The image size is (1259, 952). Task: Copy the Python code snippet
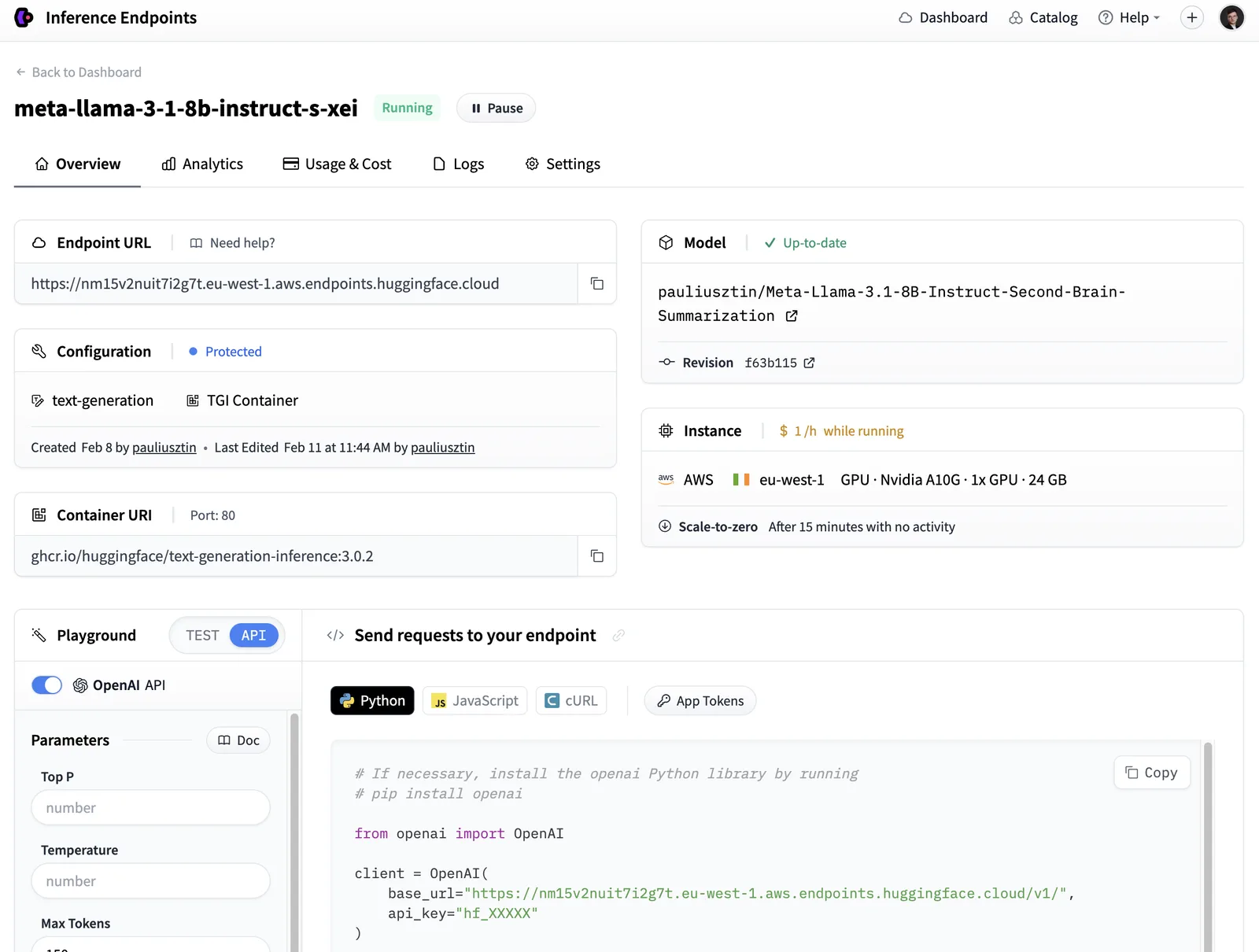click(x=1152, y=773)
